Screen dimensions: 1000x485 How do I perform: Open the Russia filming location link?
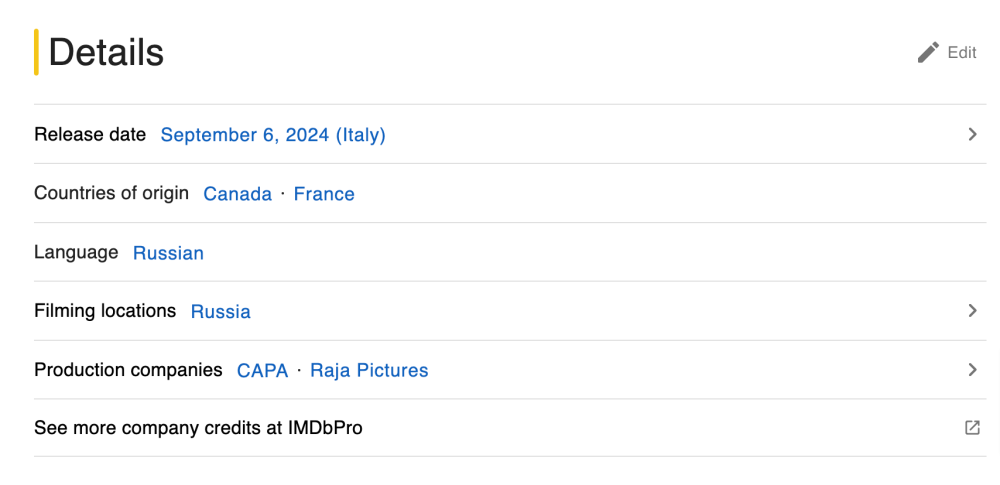coord(220,312)
